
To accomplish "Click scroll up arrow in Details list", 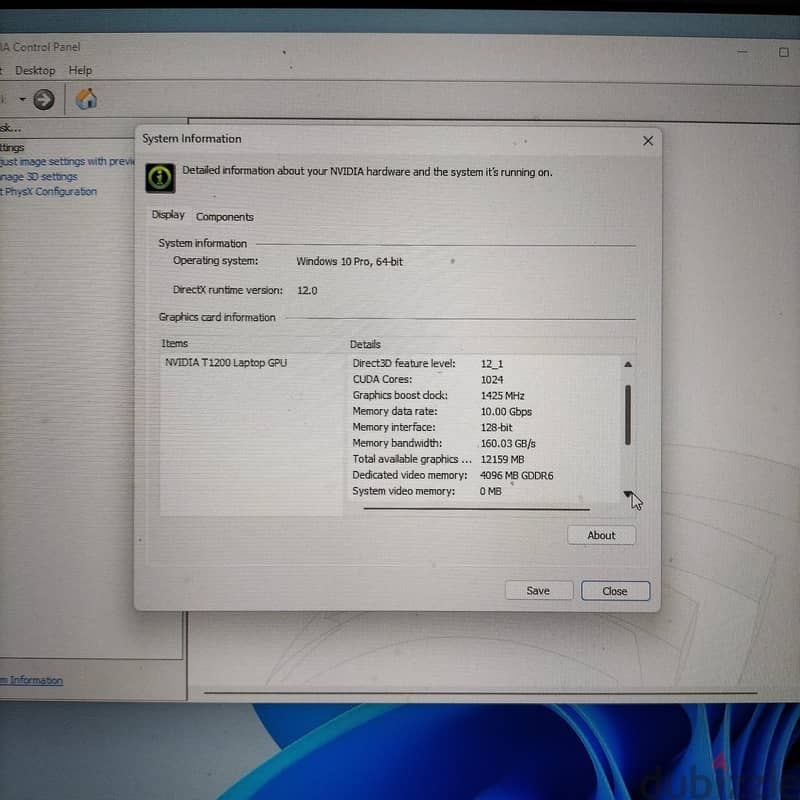I will (x=628, y=364).
